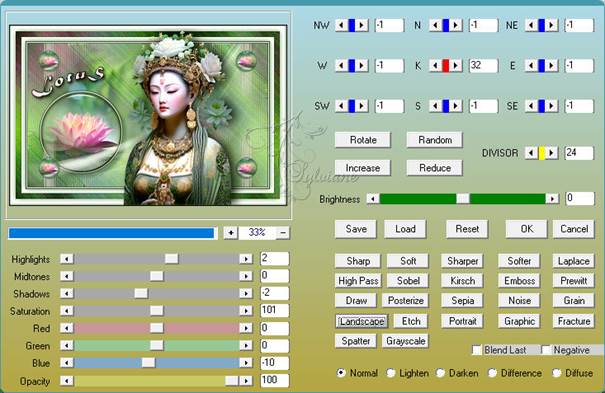The width and height of the screenshot is (605, 393).
Task: Click the SE right arrow
Action: point(552,106)
